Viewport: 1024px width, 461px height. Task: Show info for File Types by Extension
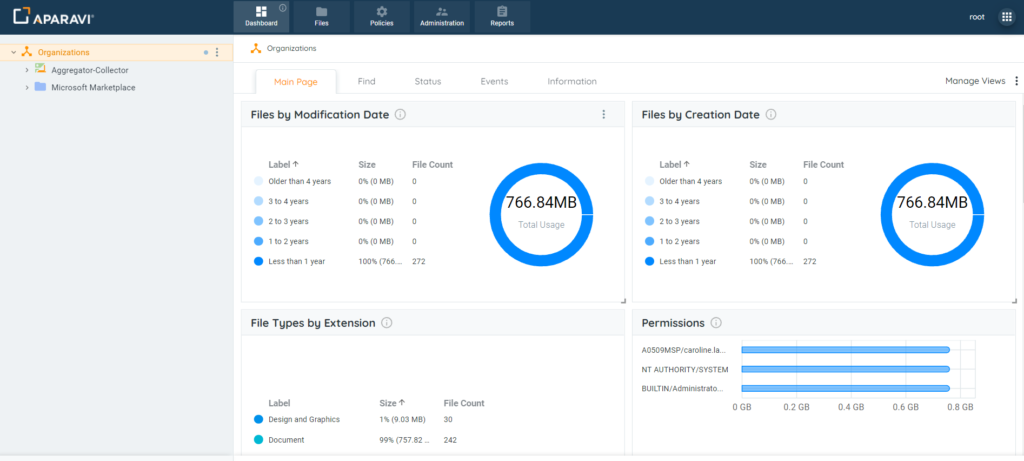click(387, 323)
